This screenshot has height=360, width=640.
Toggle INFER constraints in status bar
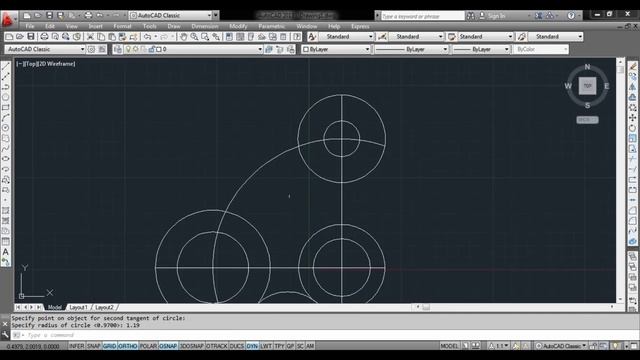[77, 346]
